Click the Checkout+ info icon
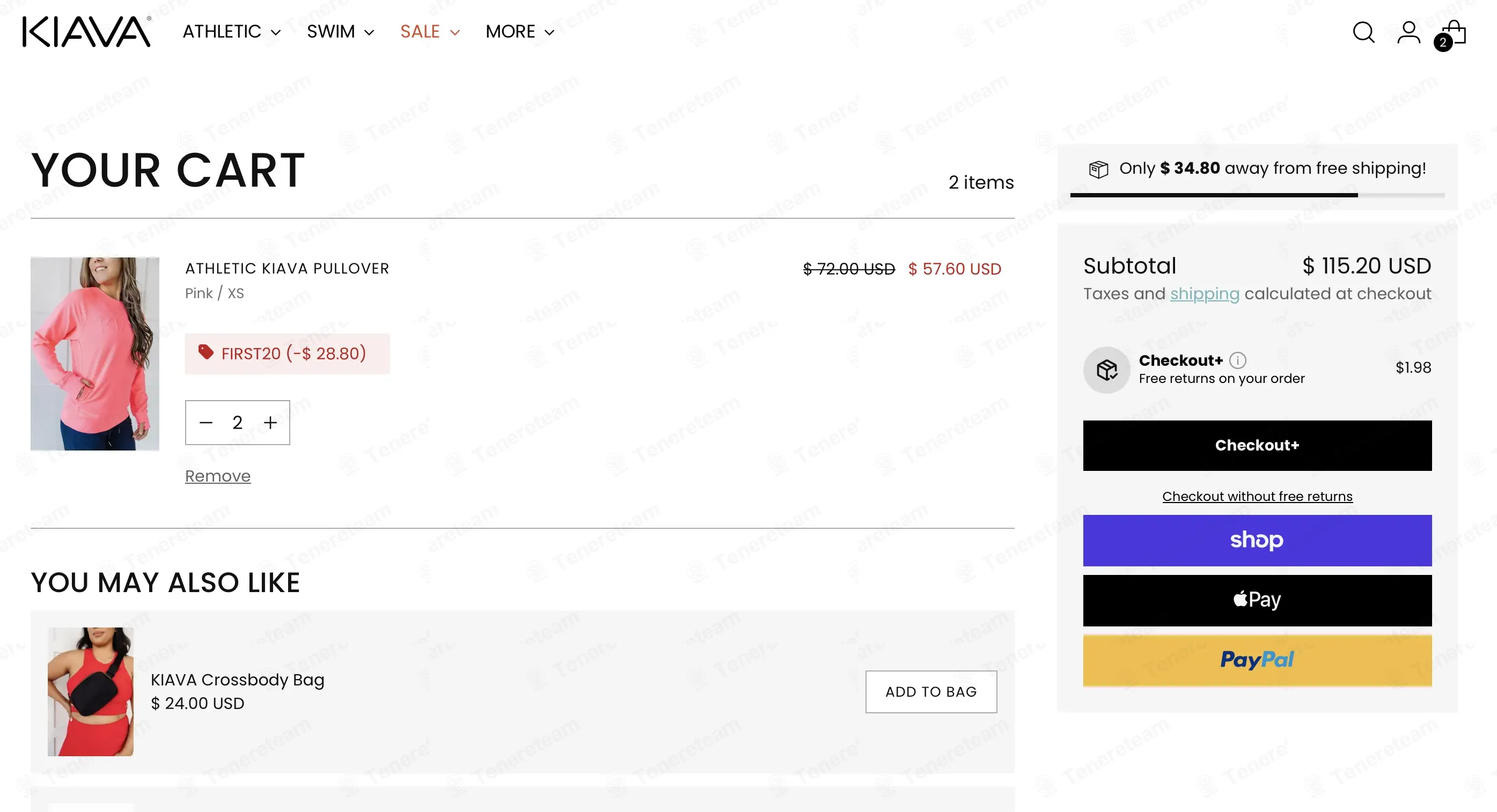1497x812 pixels. (1238, 360)
